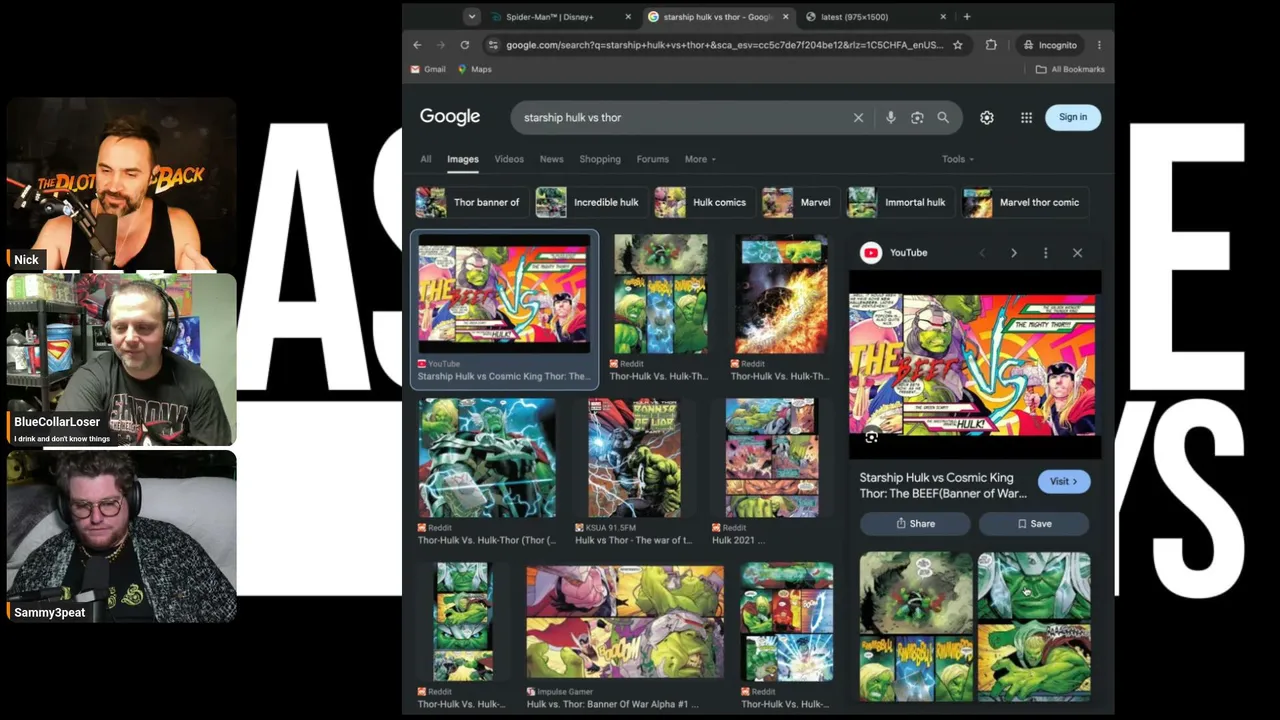
Task: Clear the search query text
Action: 858,117
